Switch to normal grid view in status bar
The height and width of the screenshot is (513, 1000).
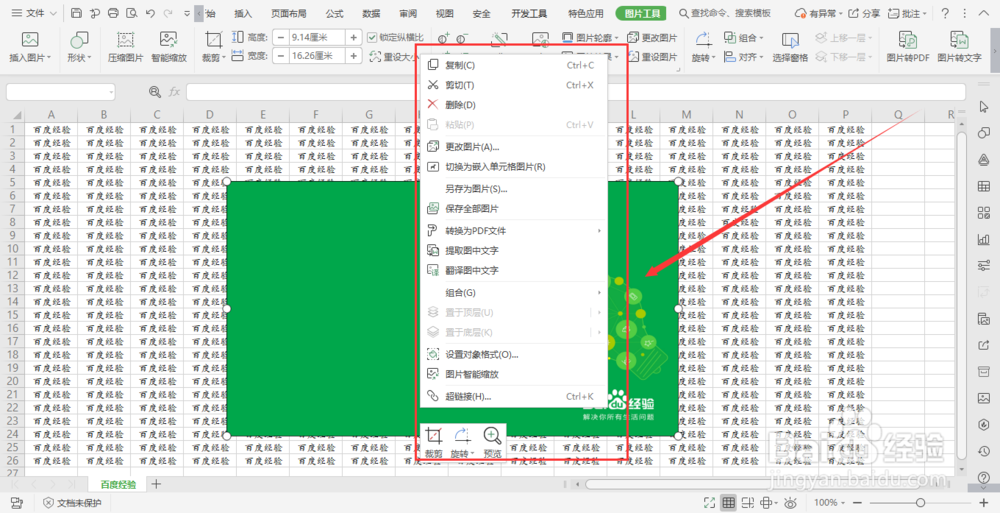[x=728, y=502]
